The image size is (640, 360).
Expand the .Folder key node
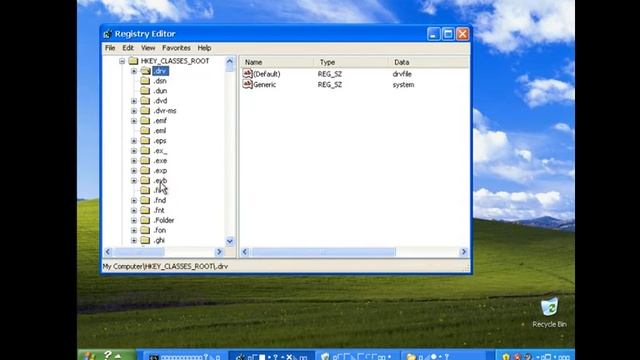click(x=134, y=220)
